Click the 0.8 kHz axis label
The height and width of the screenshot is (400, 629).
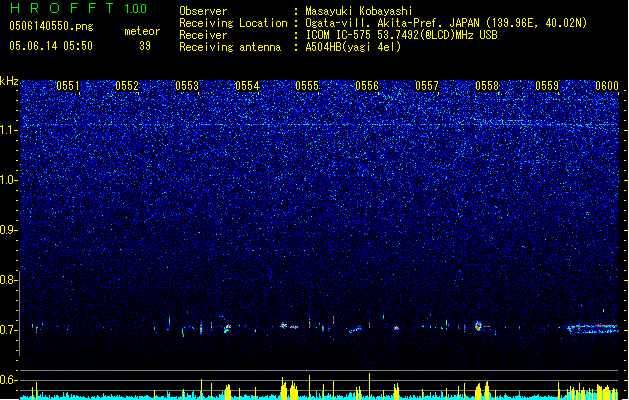(x=8, y=280)
